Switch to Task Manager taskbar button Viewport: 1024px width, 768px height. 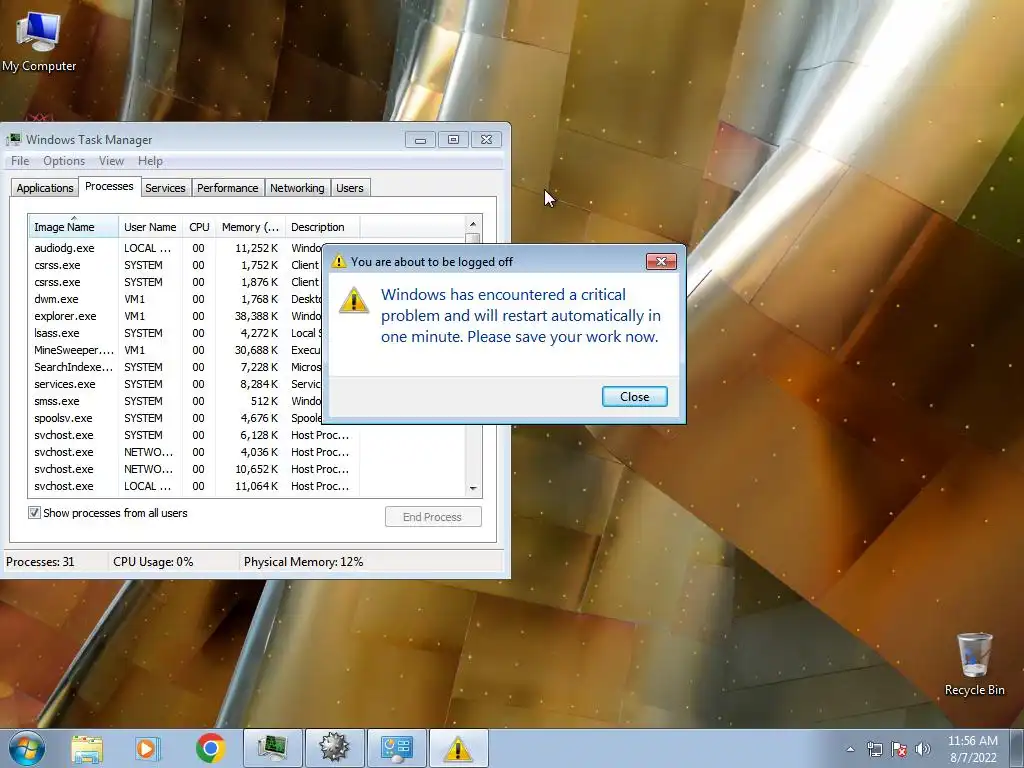pyautogui.click(x=272, y=749)
